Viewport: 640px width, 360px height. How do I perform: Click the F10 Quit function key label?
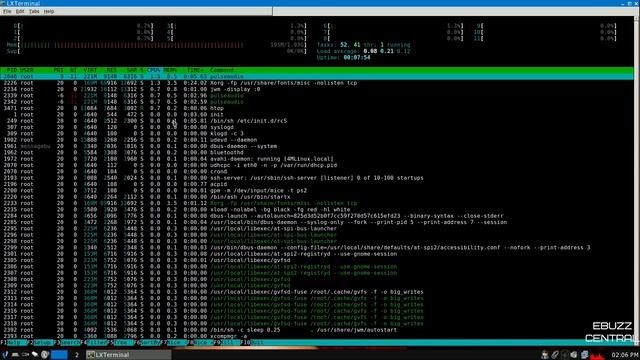click(x=252, y=342)
